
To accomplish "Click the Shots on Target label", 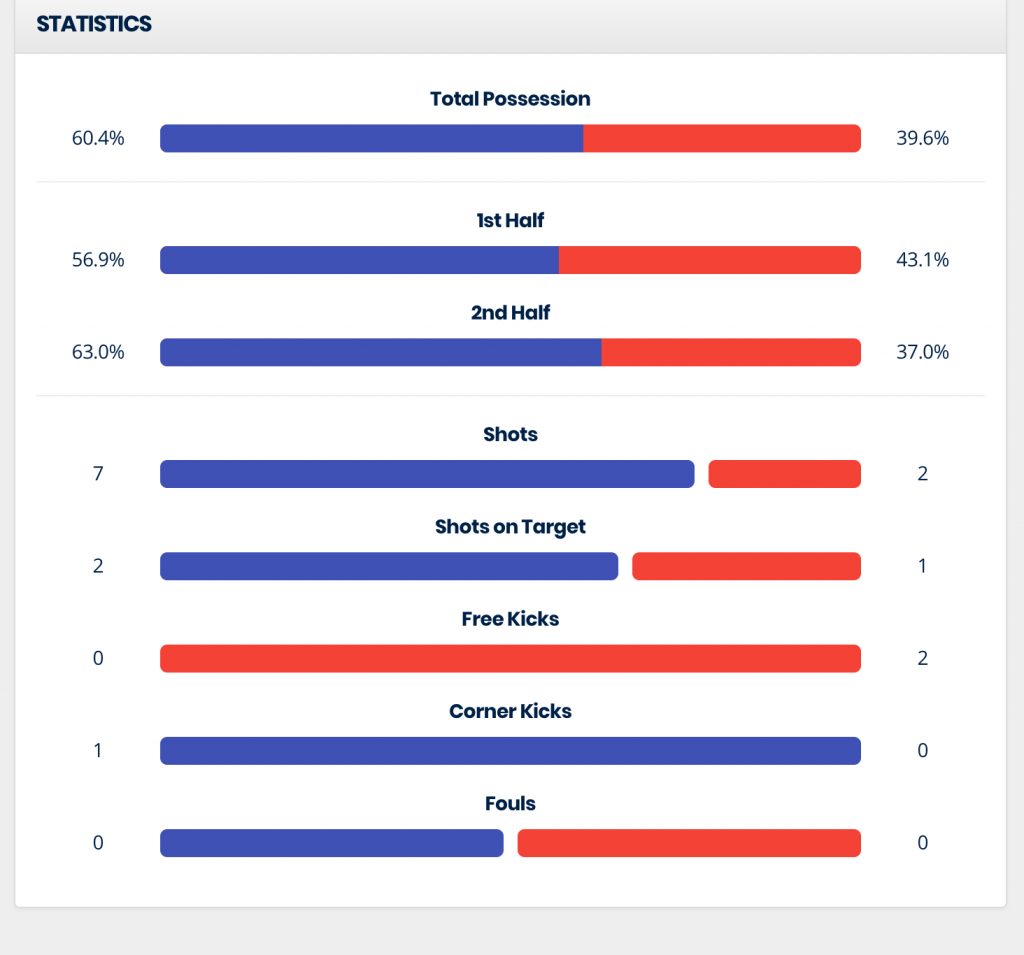I will pyautogui.click(x=510, y=526).
